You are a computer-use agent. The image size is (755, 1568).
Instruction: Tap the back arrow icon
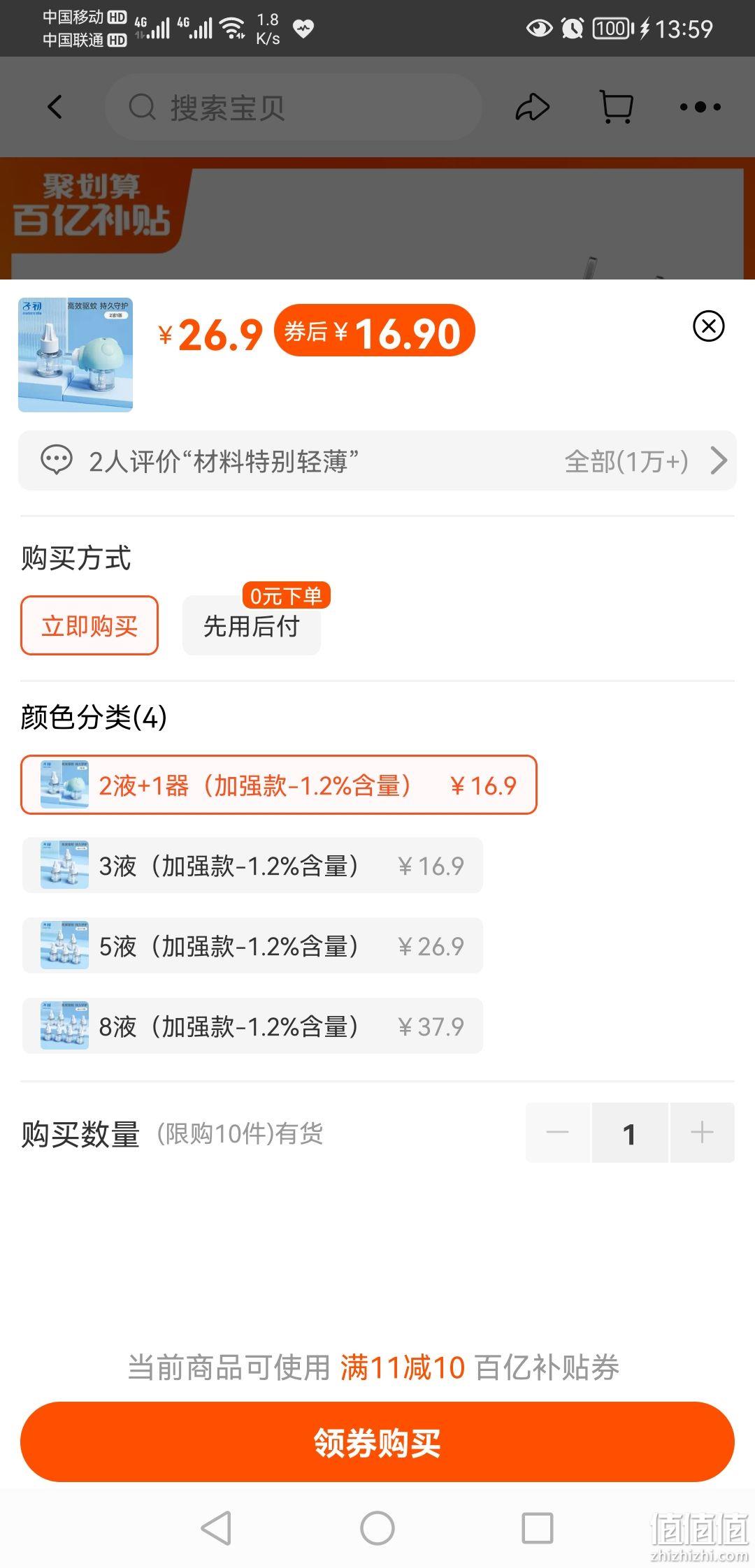point(55,107)
